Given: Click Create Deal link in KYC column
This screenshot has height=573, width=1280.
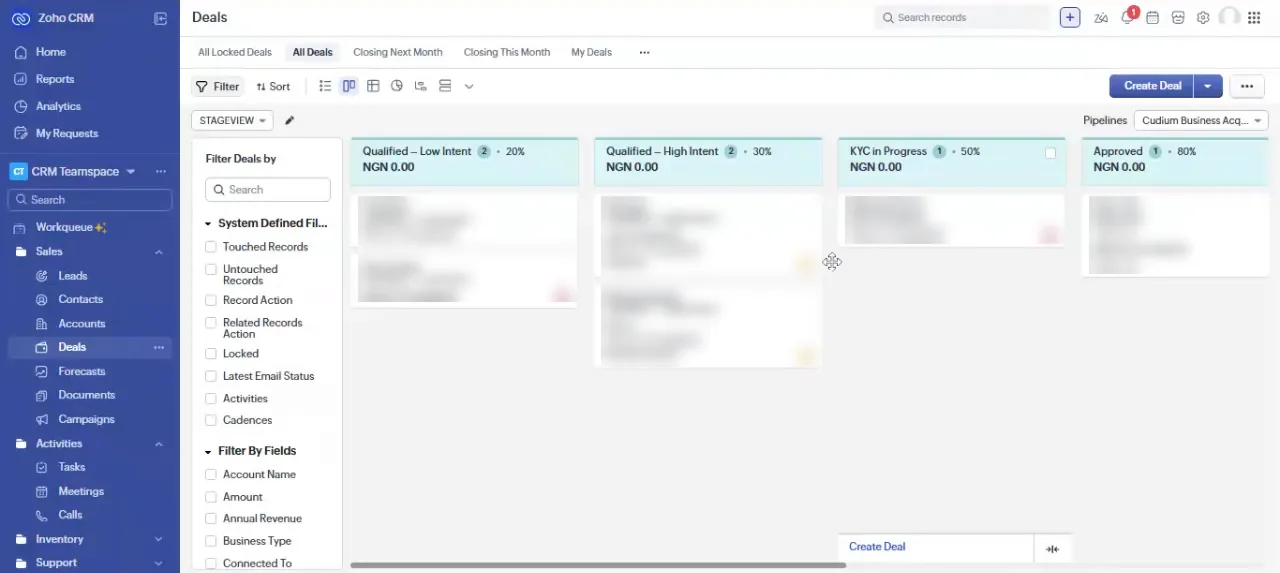Looking at the screenshot, I should pos(877,547).
